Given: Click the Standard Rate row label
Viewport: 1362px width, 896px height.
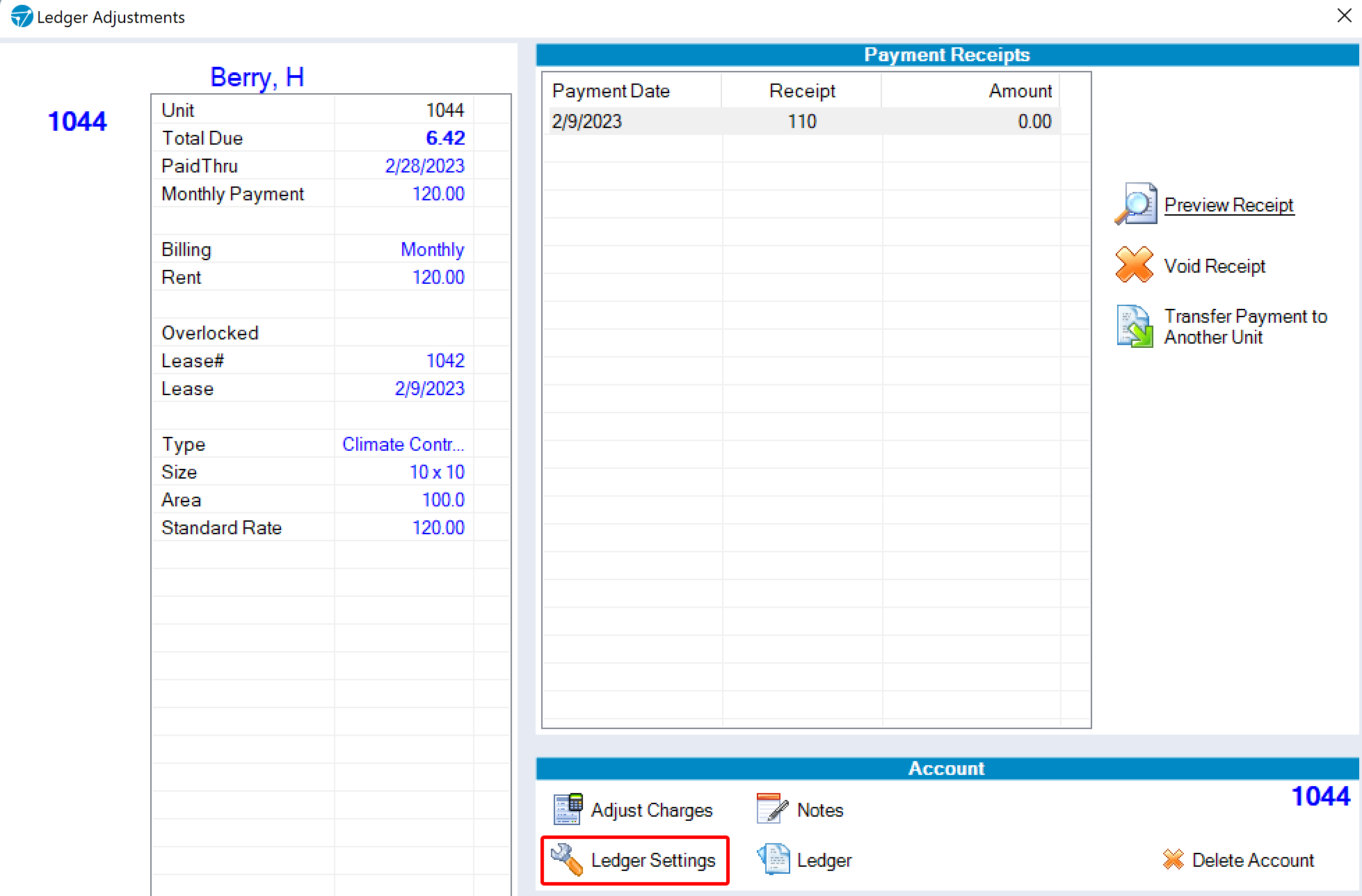Looking at the screenshot, I should coord(221,527).
